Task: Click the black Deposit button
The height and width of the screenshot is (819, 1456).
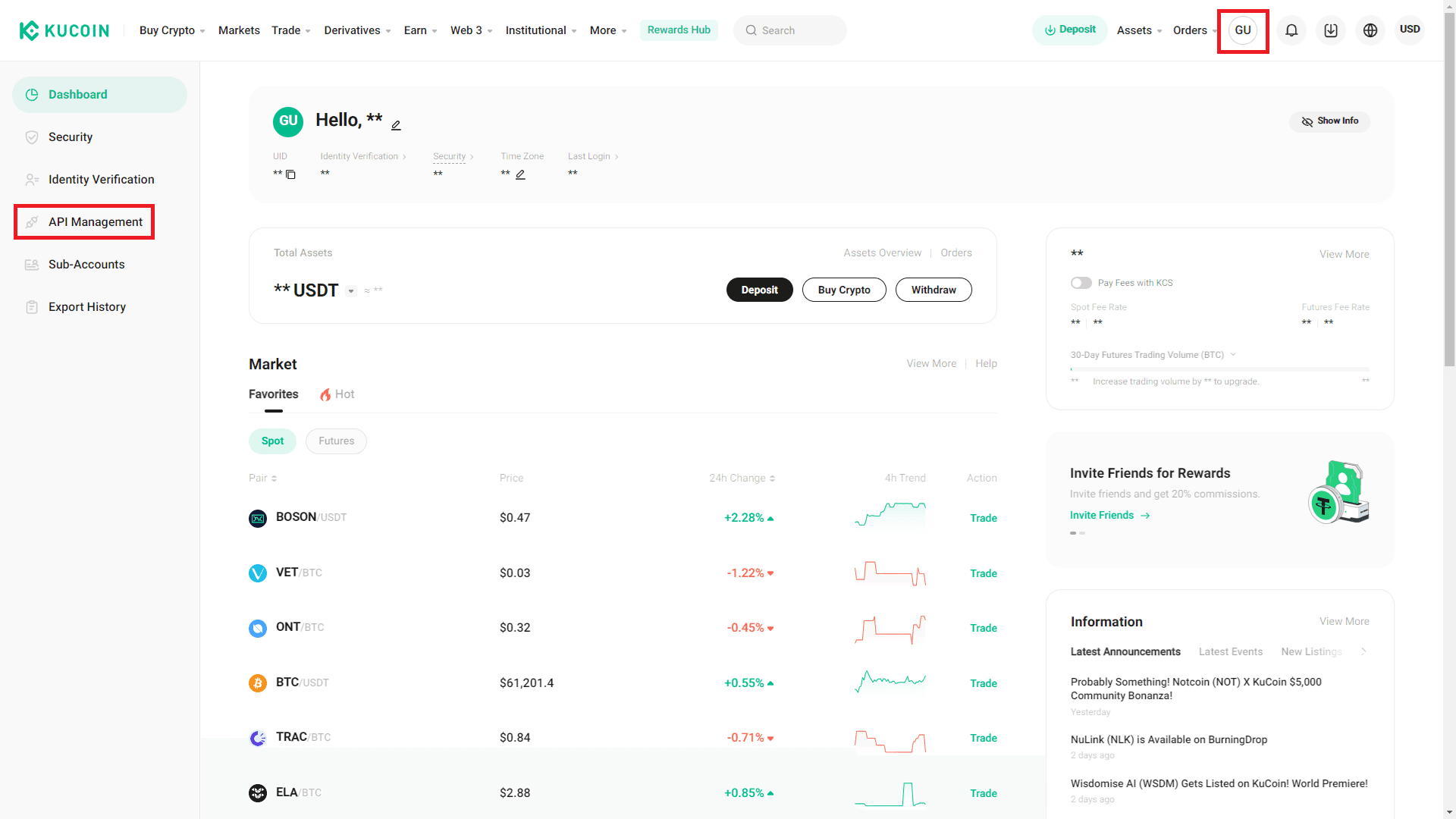Action: coord(759,290)
